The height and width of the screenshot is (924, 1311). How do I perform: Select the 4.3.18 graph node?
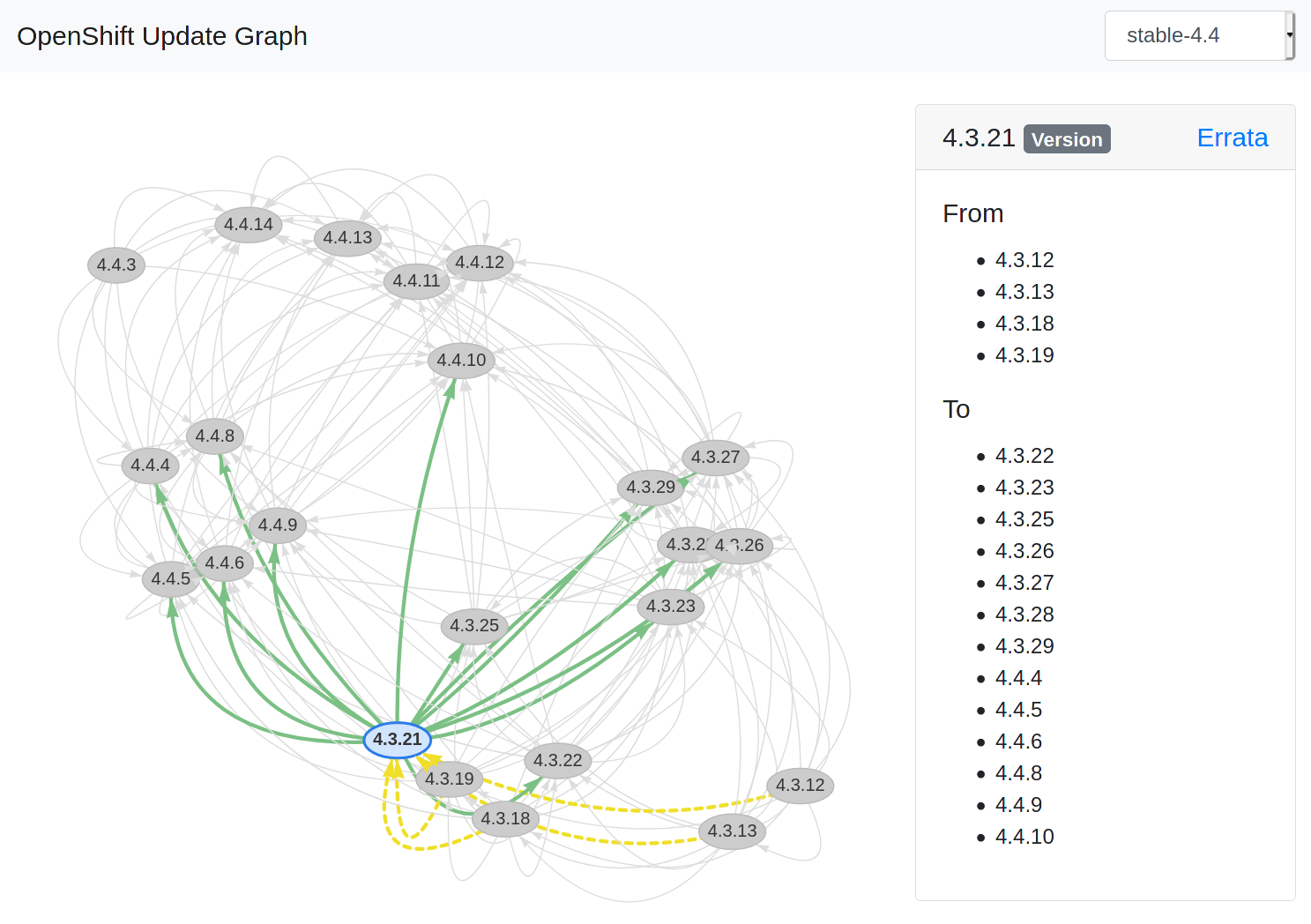(505, 819)
